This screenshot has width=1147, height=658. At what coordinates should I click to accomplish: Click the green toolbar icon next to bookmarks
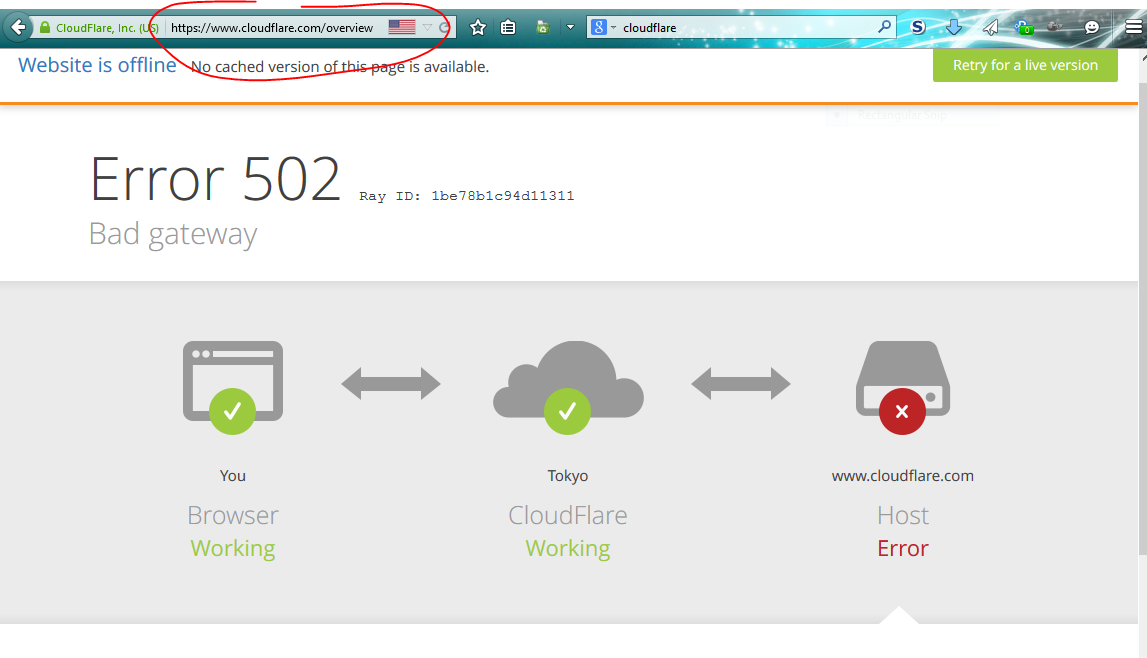[x=543, y=28]
